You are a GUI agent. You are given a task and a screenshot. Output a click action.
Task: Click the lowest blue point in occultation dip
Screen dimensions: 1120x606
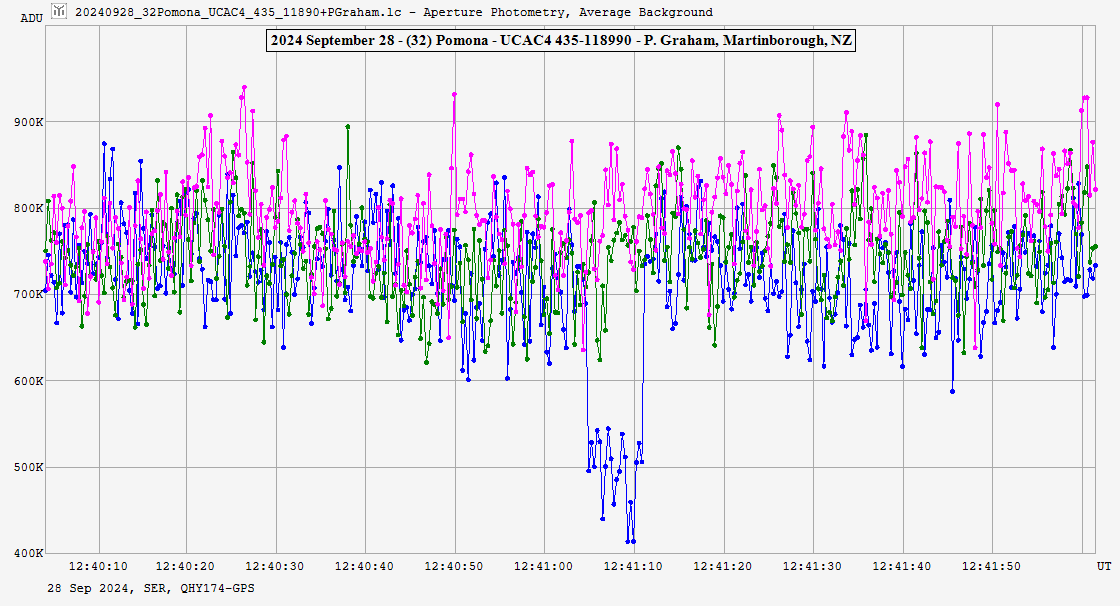[x=634, y=541]
